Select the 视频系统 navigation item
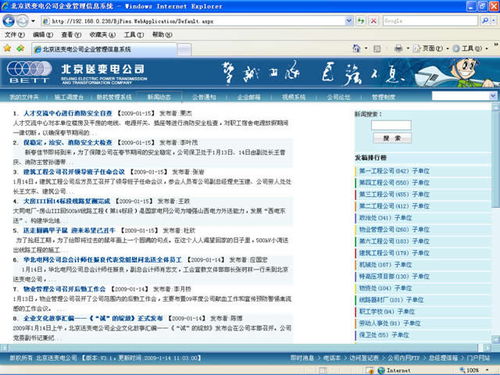The image size is (500, 375). 294,97
